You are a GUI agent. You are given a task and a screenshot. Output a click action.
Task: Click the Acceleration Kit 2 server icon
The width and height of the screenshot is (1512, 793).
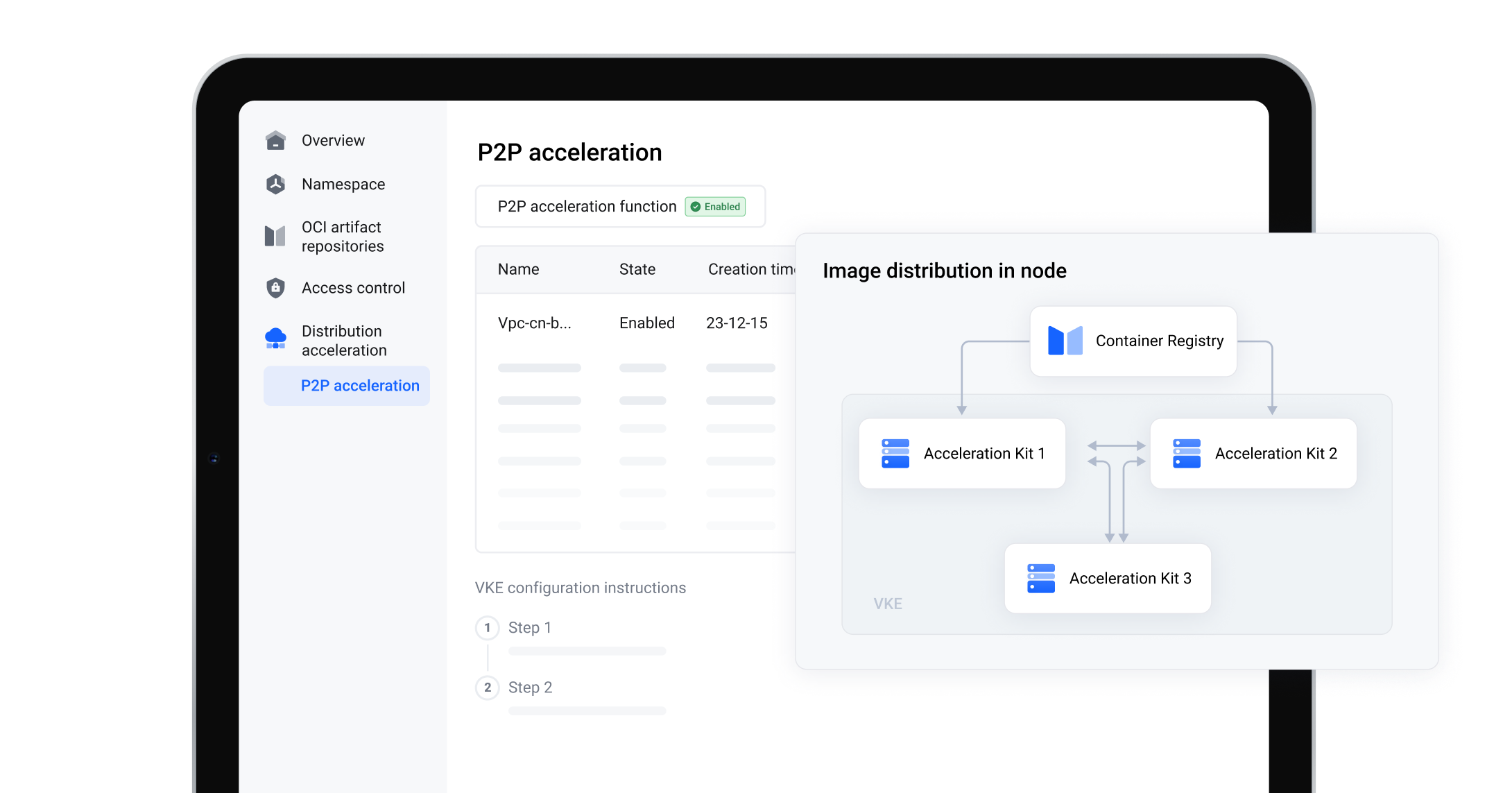coord(1187,453)
